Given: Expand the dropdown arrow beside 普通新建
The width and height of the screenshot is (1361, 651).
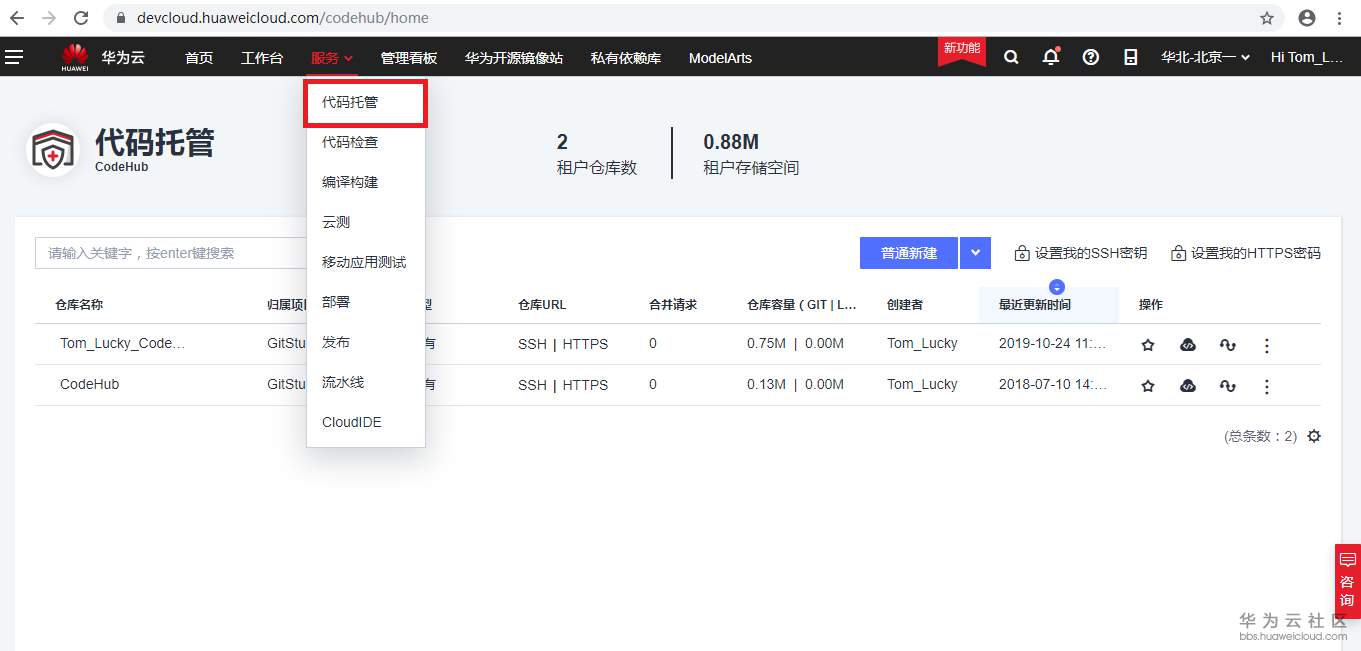Looking at the screenshot, I should point(975,253).
